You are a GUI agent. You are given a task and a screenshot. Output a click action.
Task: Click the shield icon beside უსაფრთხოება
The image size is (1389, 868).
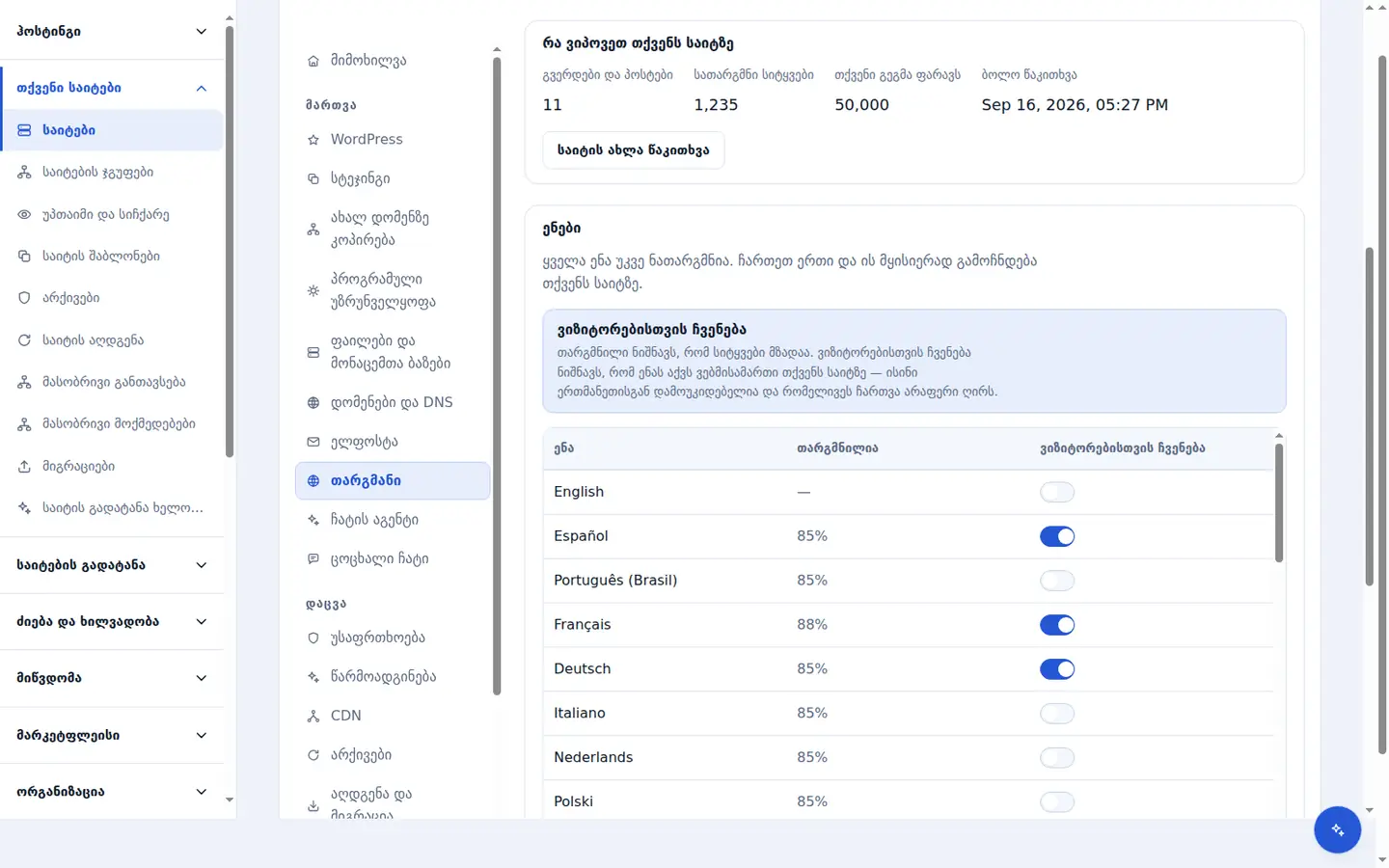(313, 637)
